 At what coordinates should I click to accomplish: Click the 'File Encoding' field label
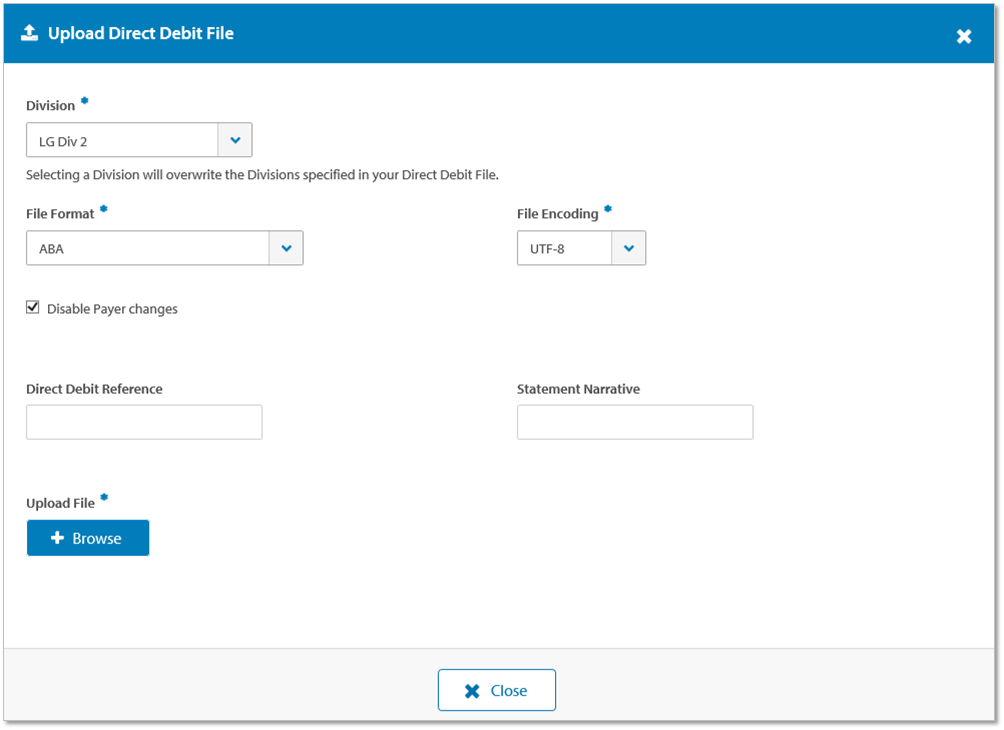coord(557,214)
